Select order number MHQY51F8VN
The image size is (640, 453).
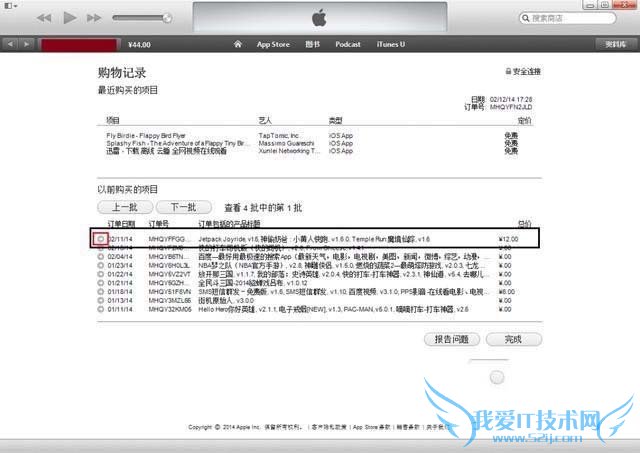(169, 292)
